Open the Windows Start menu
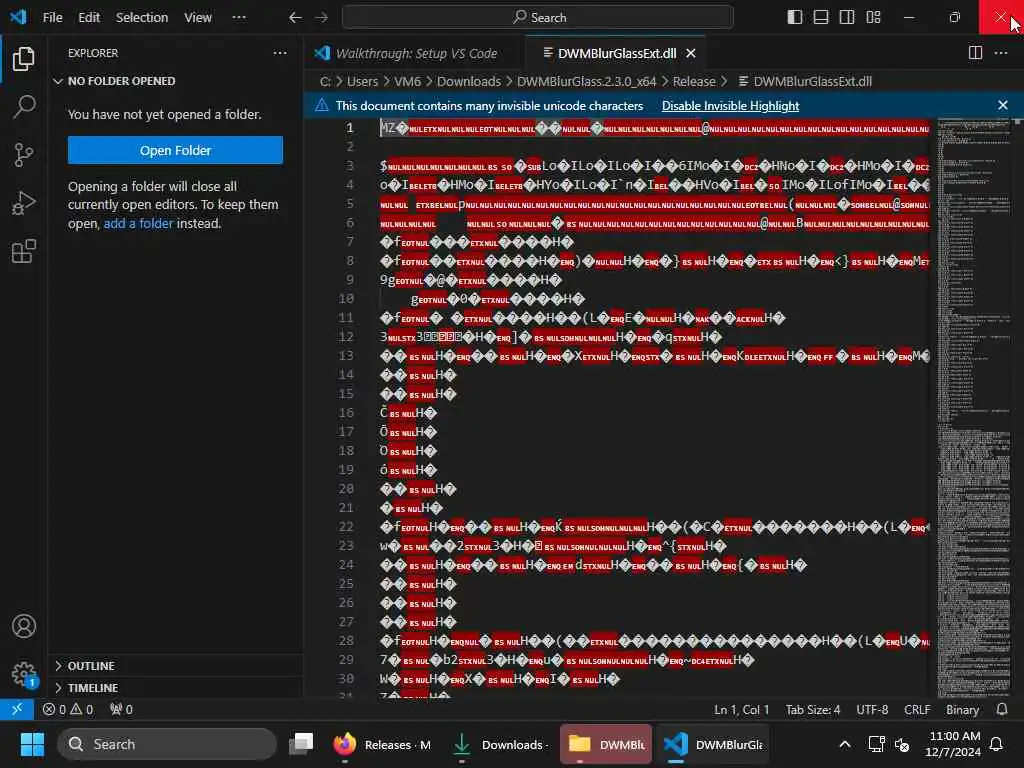1024x768 pixels. coord(32,744)
